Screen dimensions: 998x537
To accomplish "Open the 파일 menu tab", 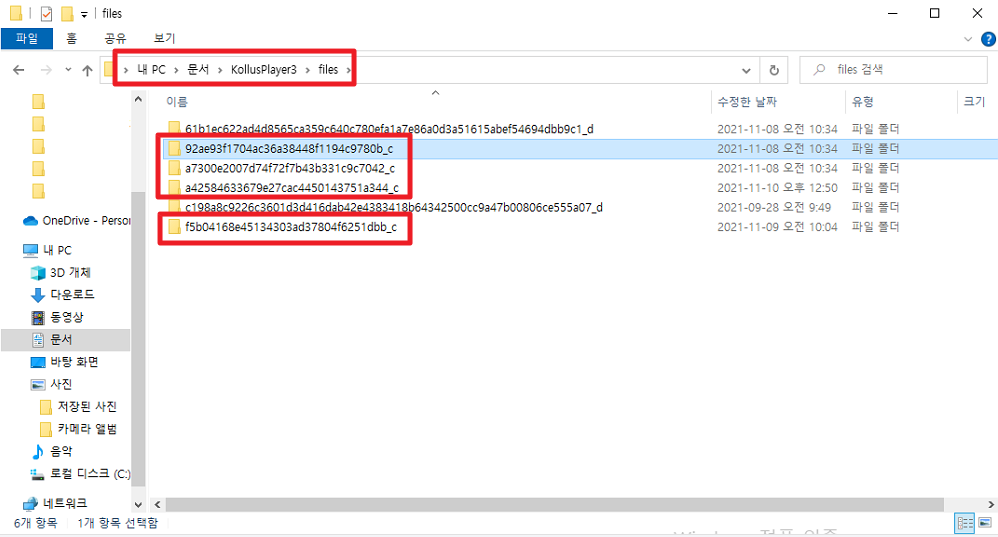I will point(26,38).
